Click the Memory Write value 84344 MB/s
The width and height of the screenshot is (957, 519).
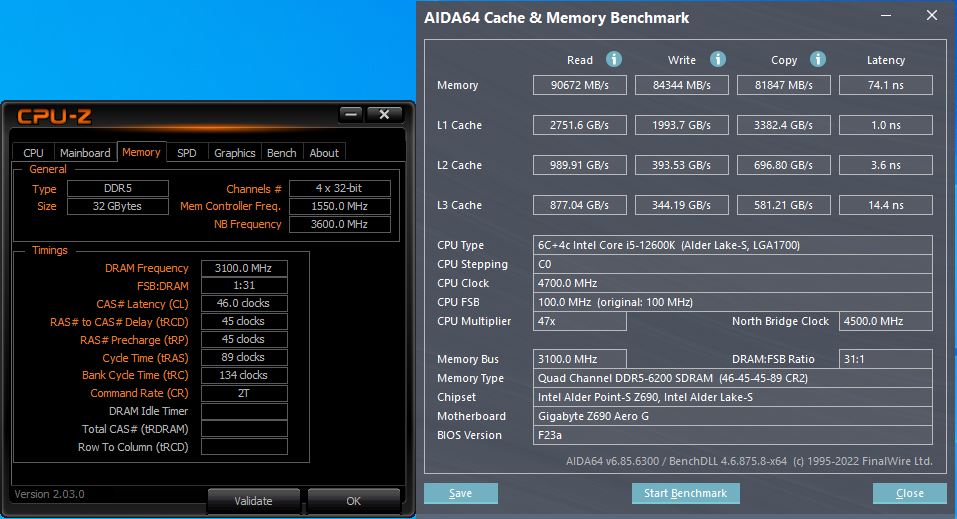click(682, 85)
